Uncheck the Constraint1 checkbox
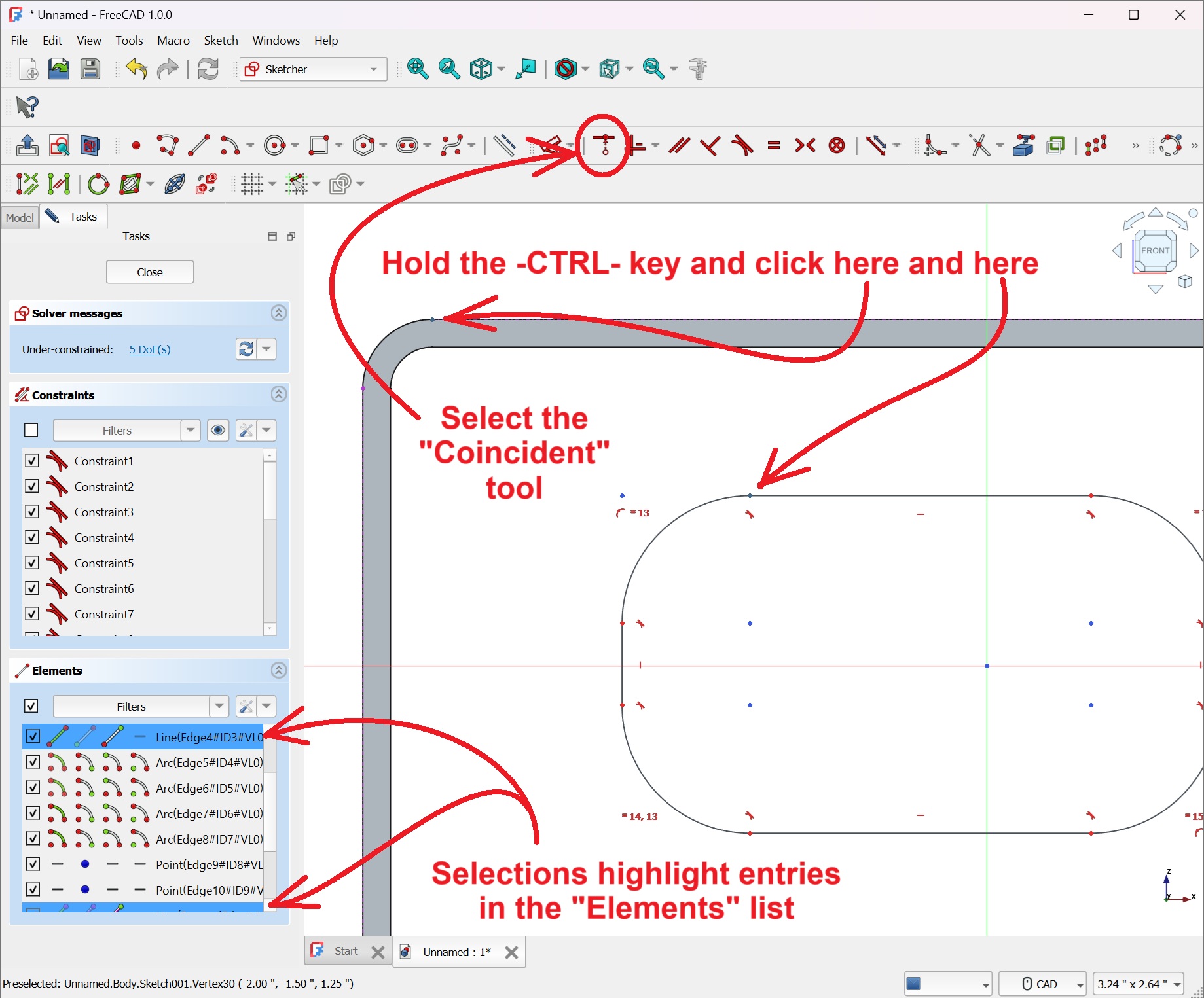 (32, 461)
